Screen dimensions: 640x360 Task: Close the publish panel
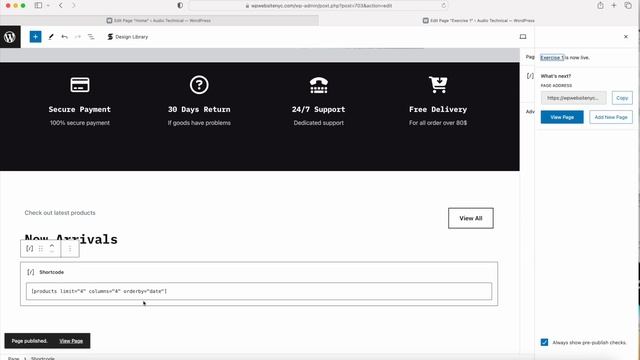(626, 37)
